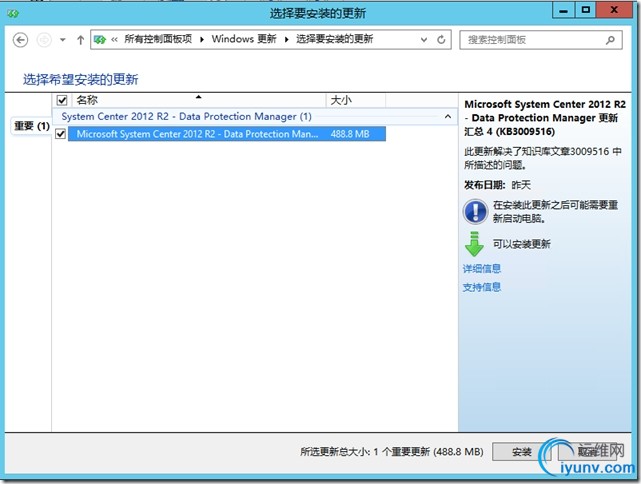Refresh the address bar location
The image size is (641, 484).
(441, 40)
